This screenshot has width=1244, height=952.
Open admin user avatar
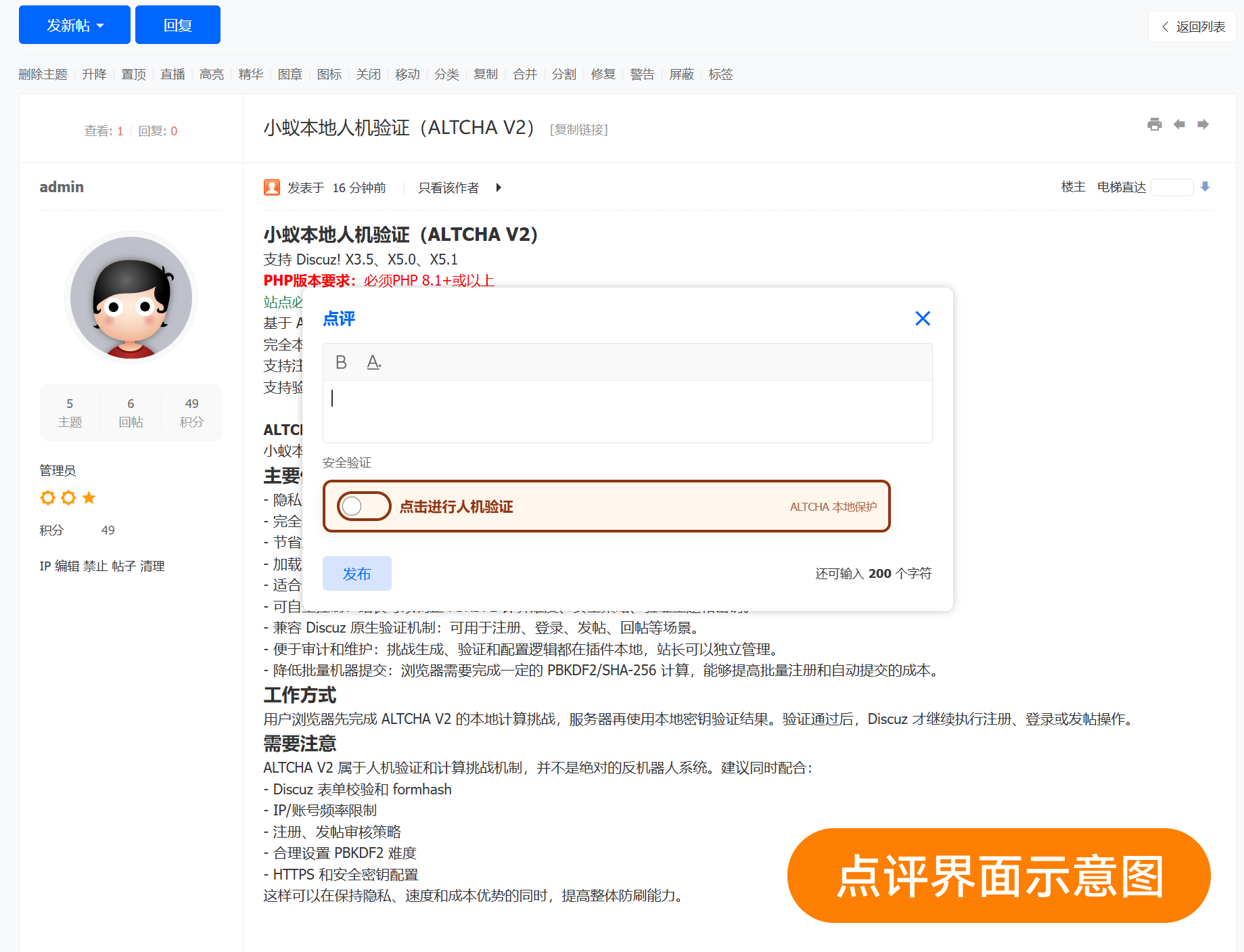(131, 298)
